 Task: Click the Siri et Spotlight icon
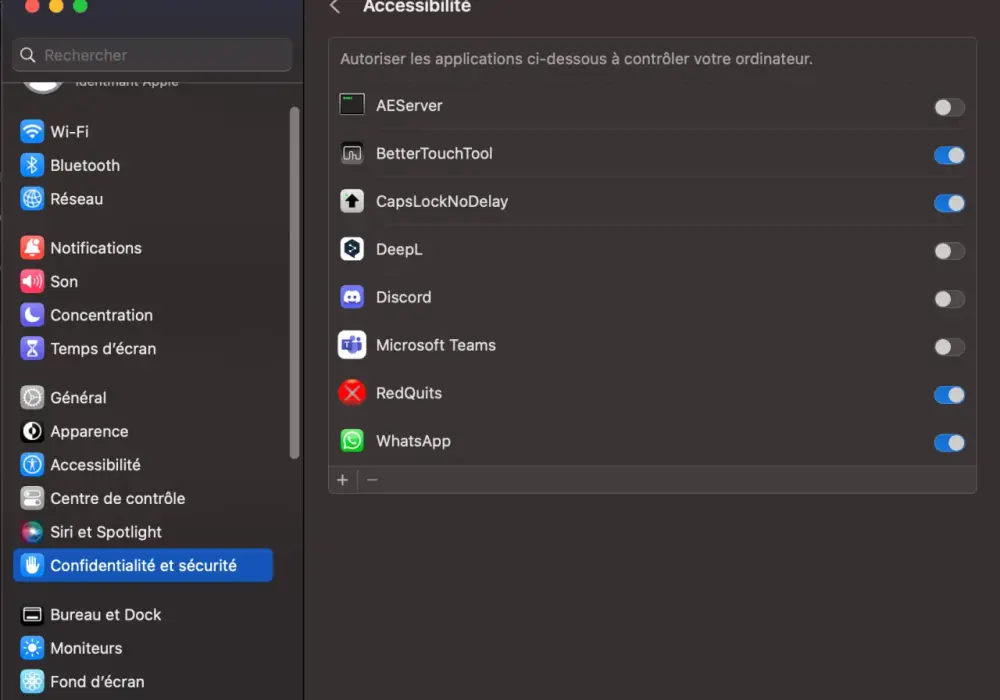click(x=32, y=532)
